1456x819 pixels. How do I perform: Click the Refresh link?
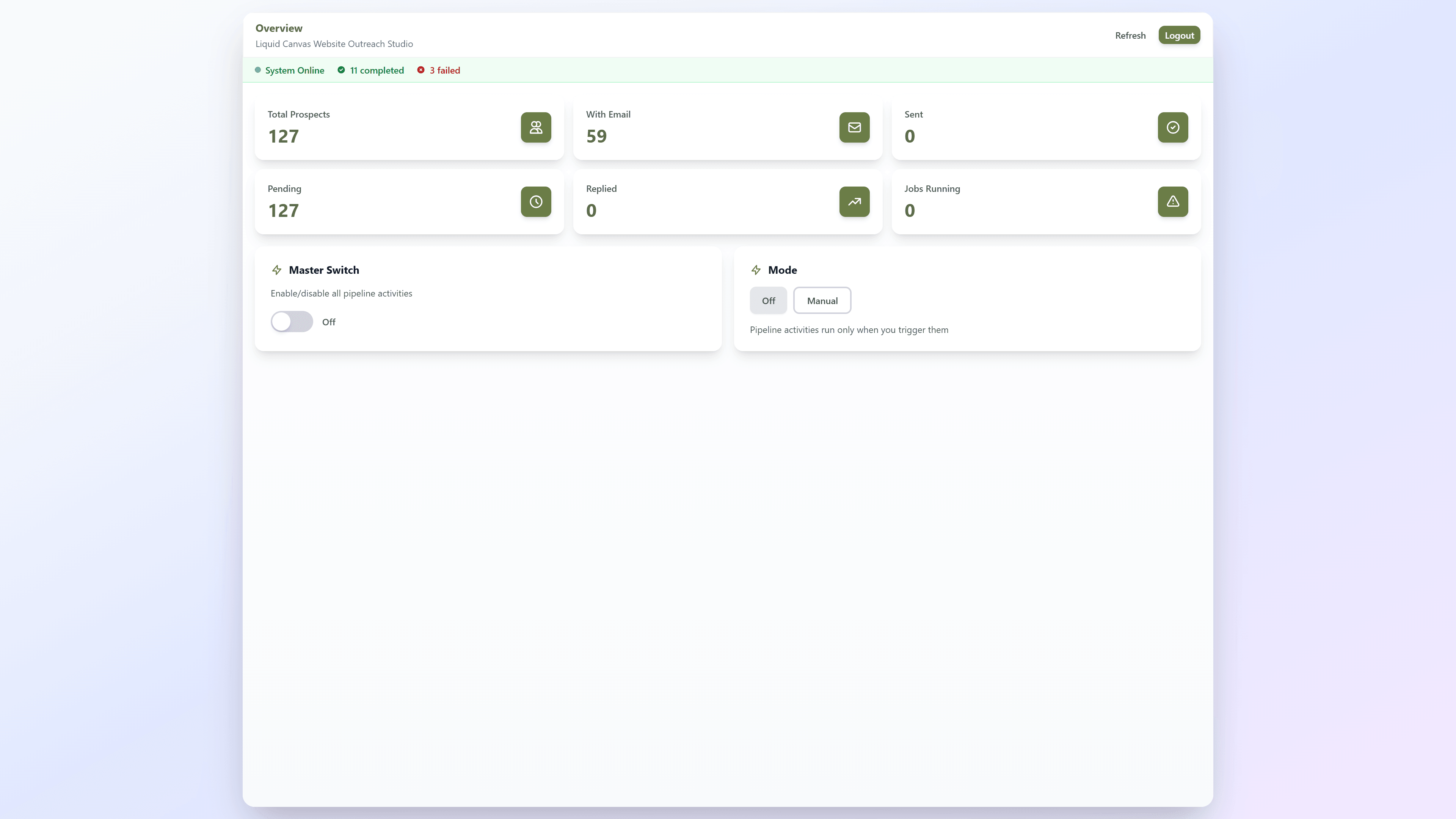(x=1130, y=35)
